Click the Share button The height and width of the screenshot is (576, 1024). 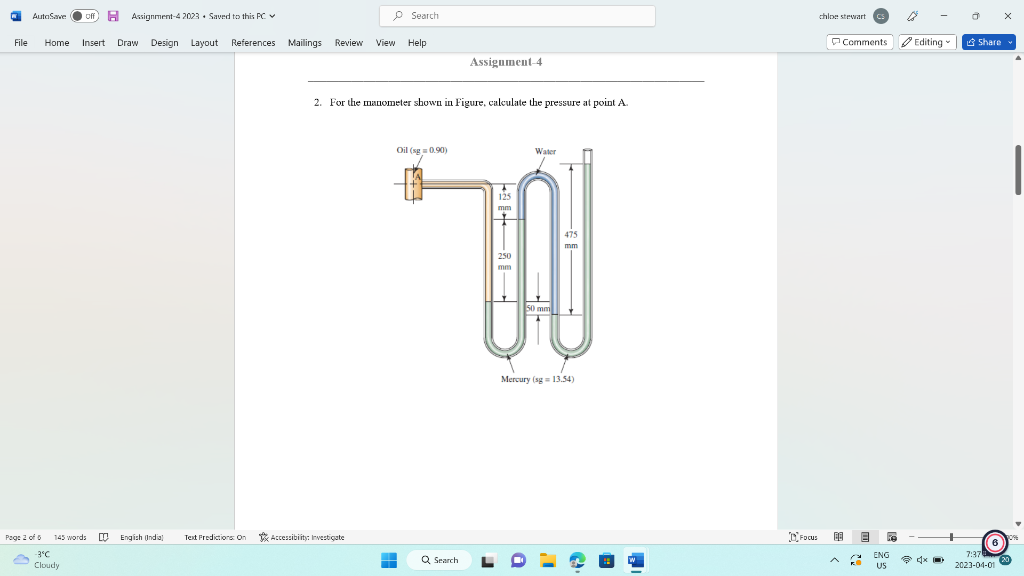tap(985, 42)
